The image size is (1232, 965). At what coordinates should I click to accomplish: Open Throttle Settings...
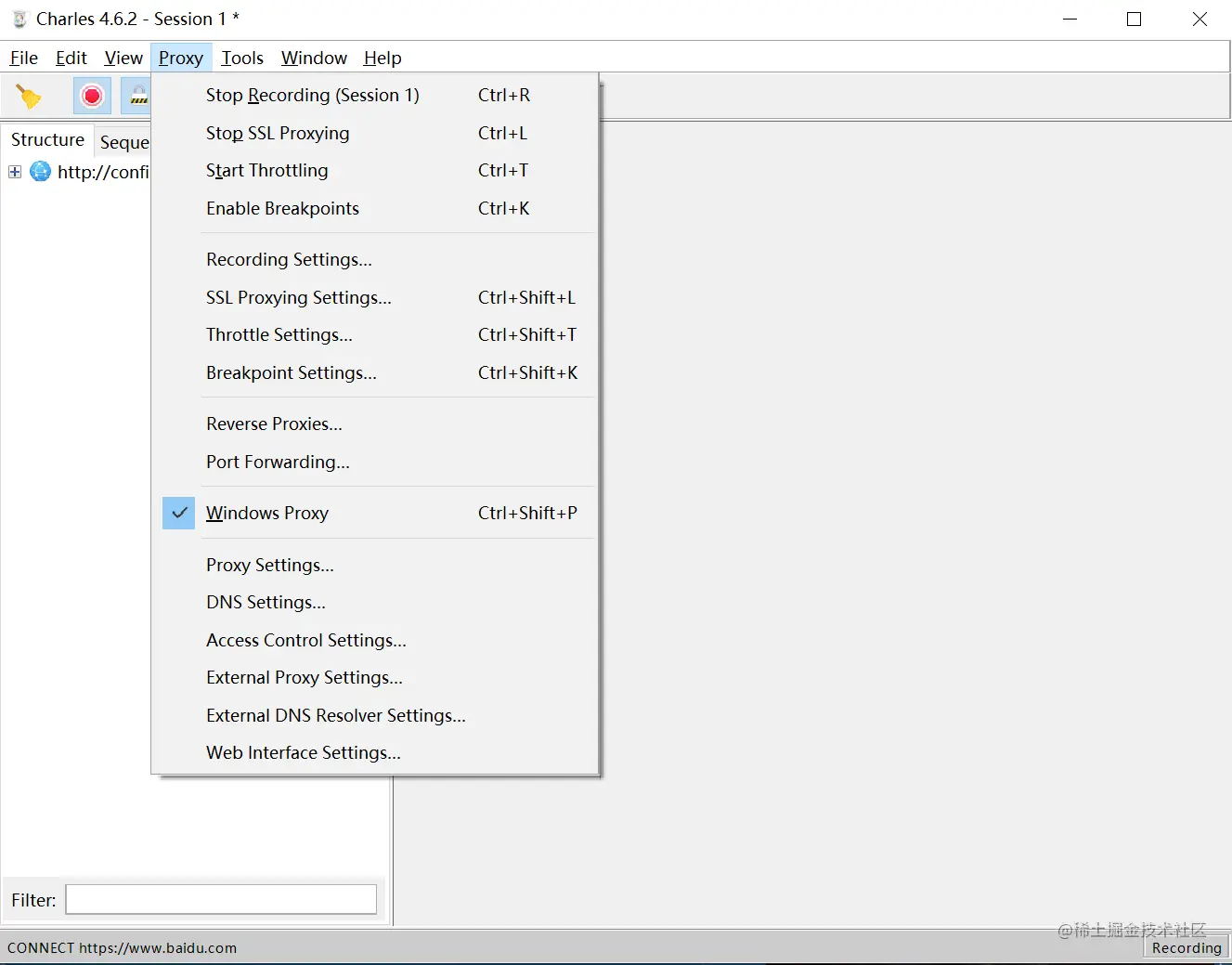375,334
